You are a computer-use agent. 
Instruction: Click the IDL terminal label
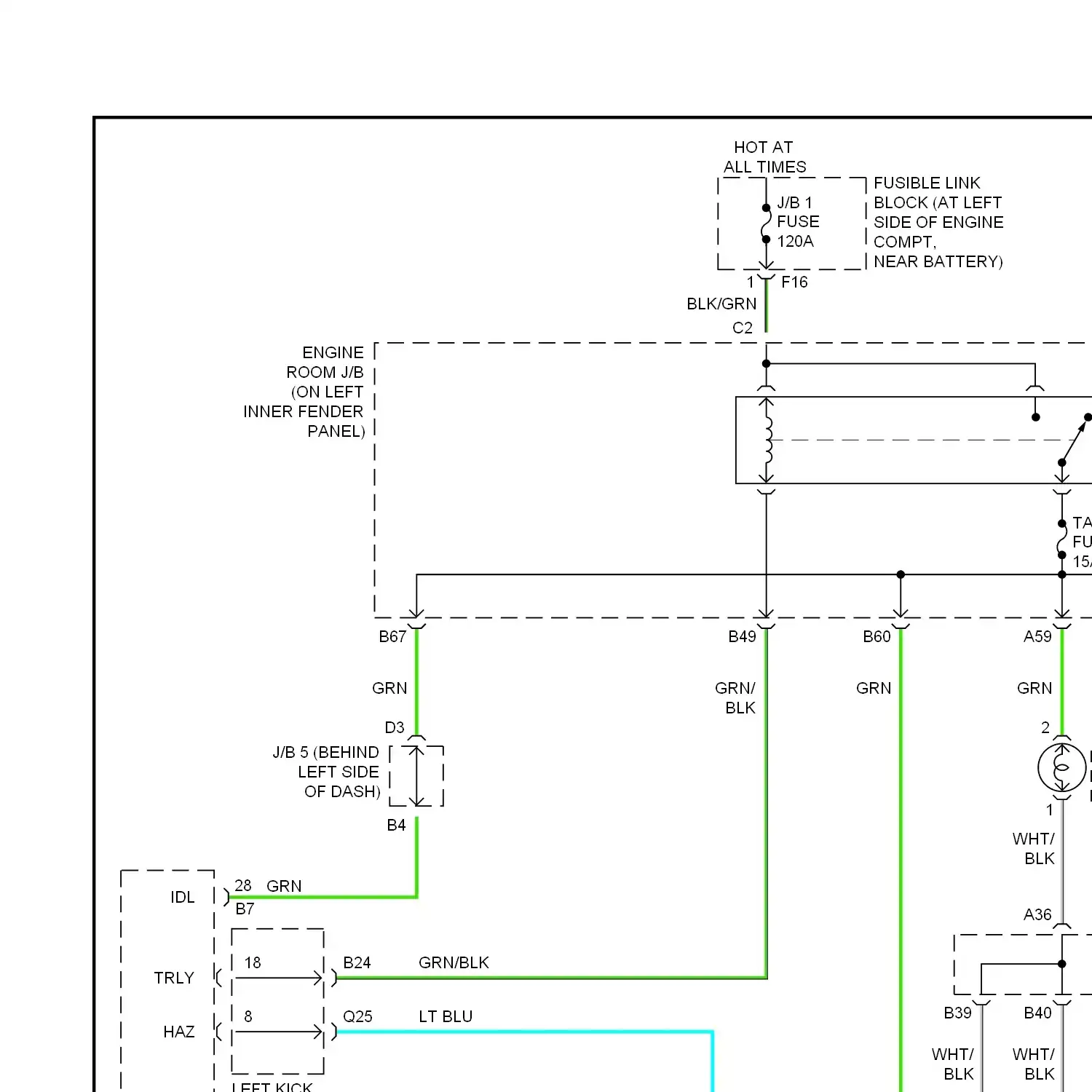tap(183, 898)
